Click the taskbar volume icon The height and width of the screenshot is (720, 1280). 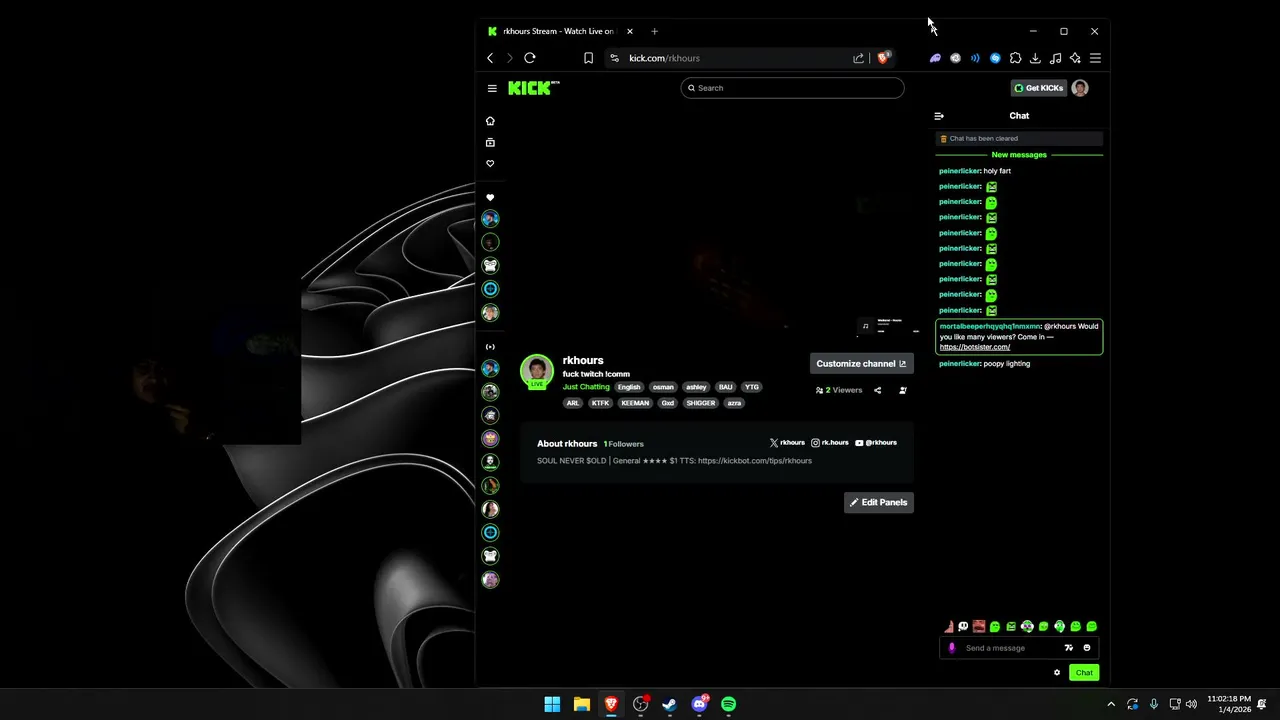pyautogui.click(x=1191, y=704)
